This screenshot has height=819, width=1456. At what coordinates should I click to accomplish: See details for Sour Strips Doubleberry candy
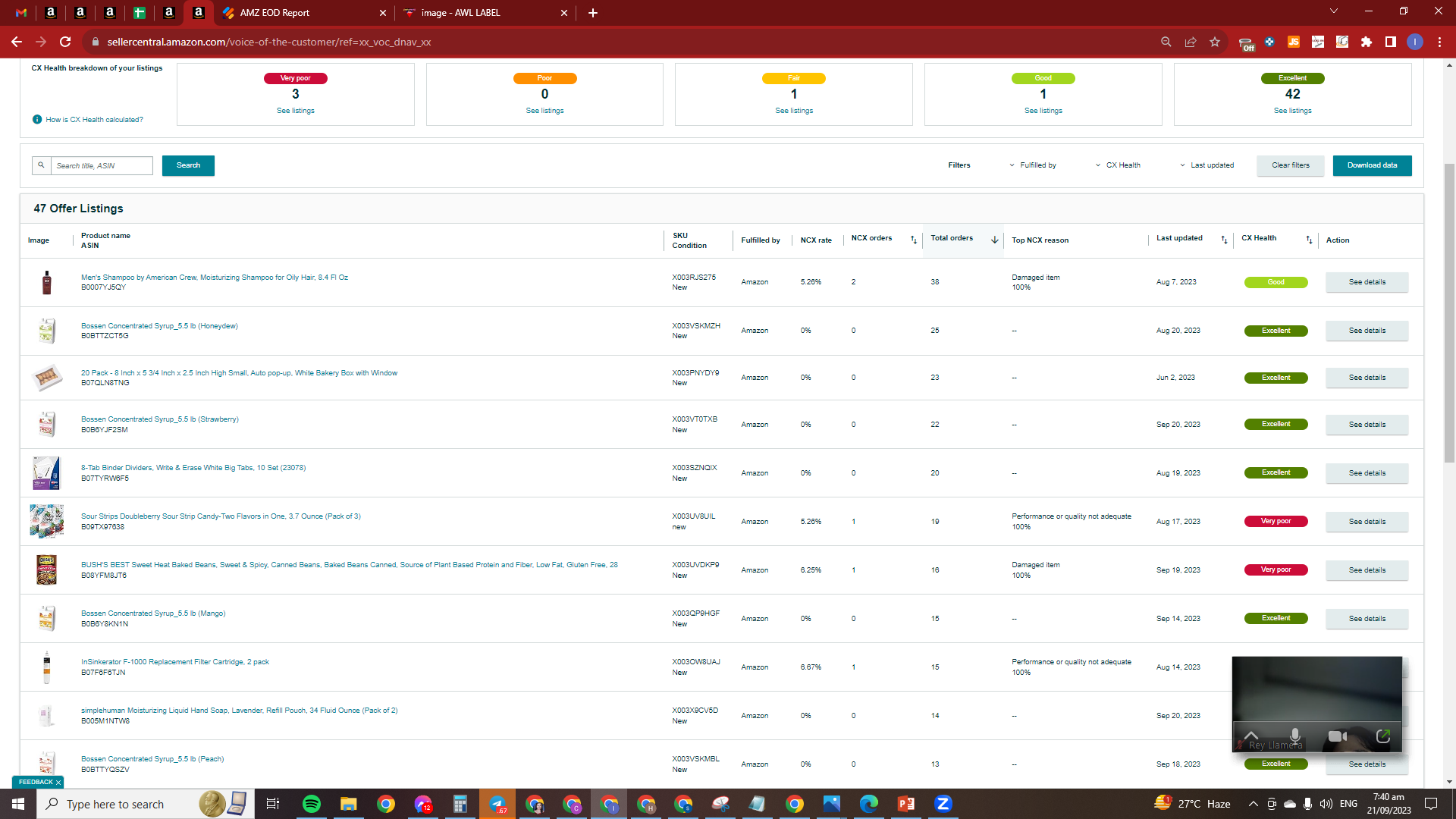[x=1367, y=522]
